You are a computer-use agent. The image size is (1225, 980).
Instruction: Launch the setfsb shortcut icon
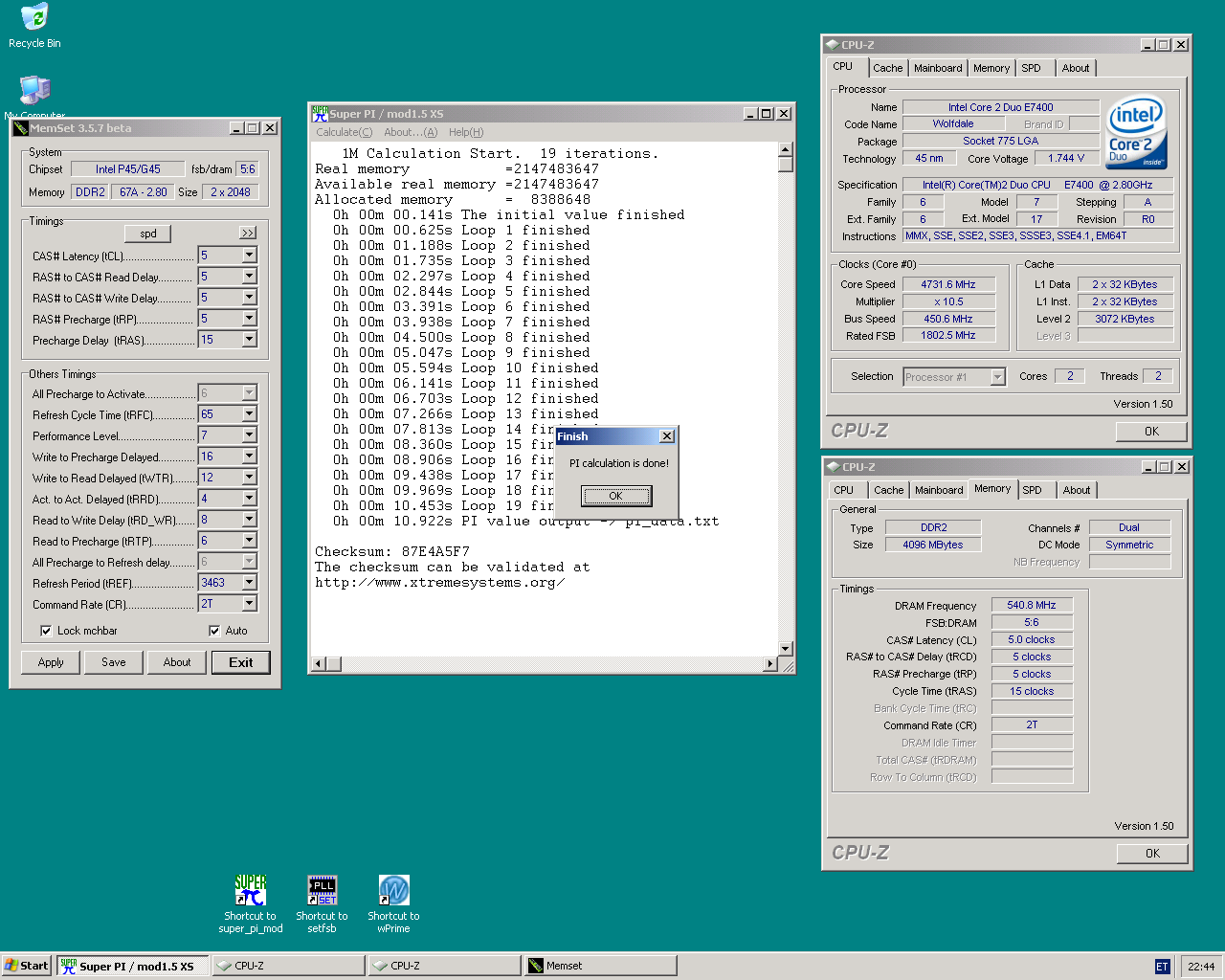click(x=323, y=890)
